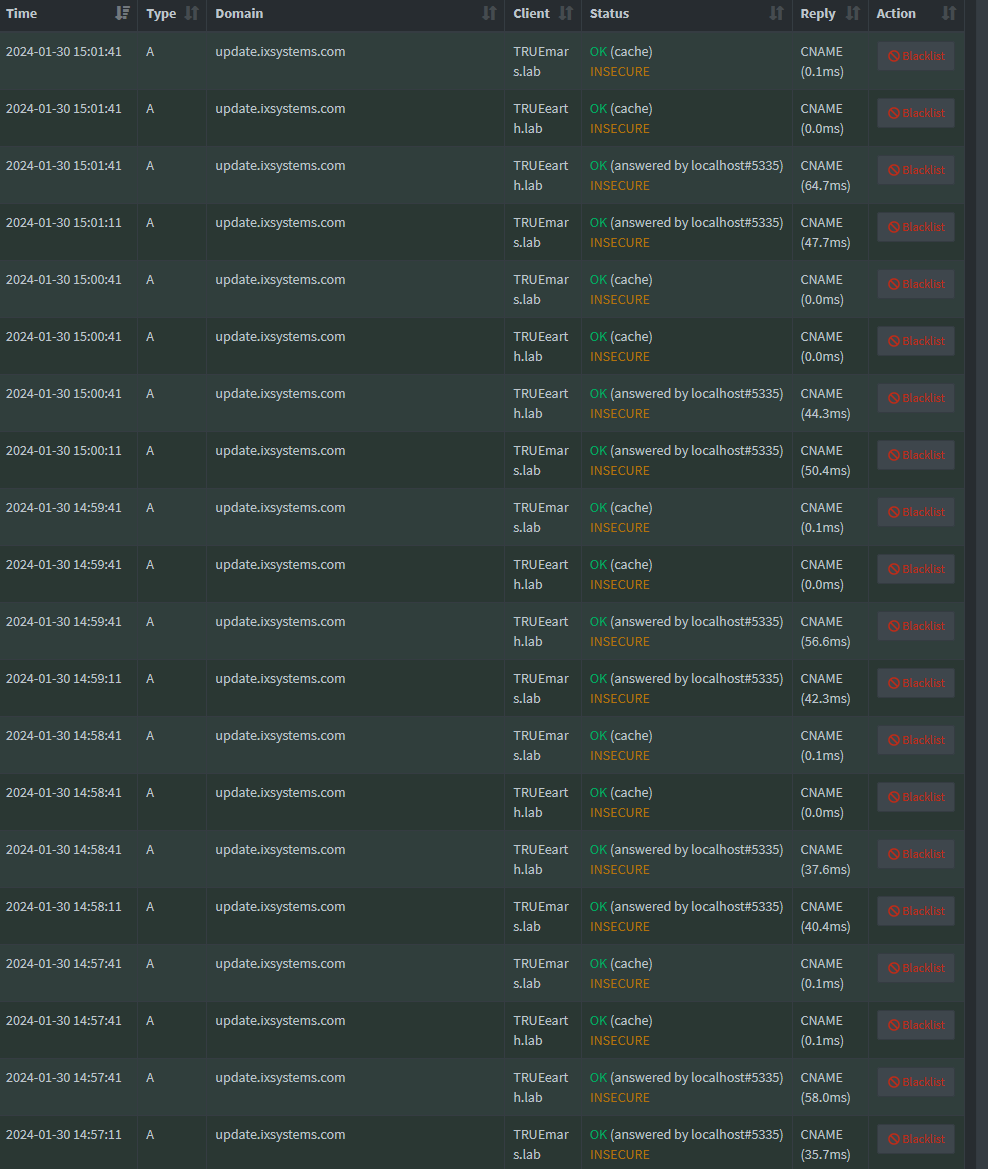This screenshot has height=1169, width=988.
Task: Click update.ixsystems.com in the 14:59:11 row
Action: 280,679
